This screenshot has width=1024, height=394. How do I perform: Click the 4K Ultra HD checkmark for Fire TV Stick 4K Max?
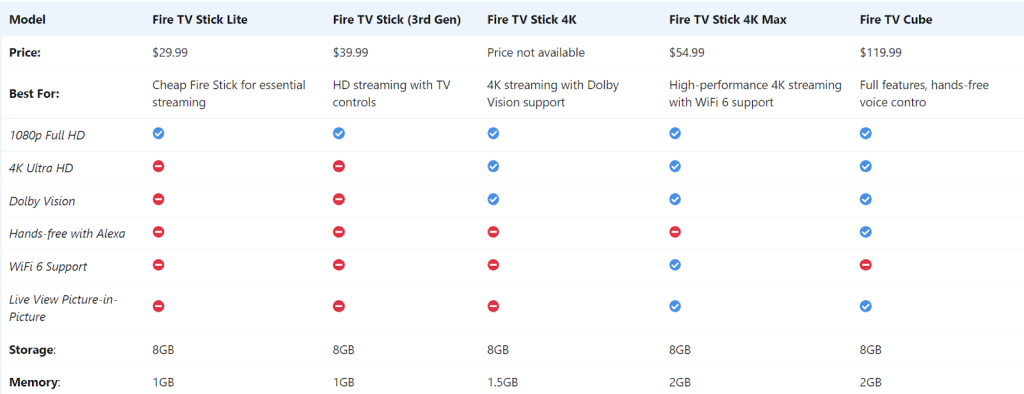point(675,167)
